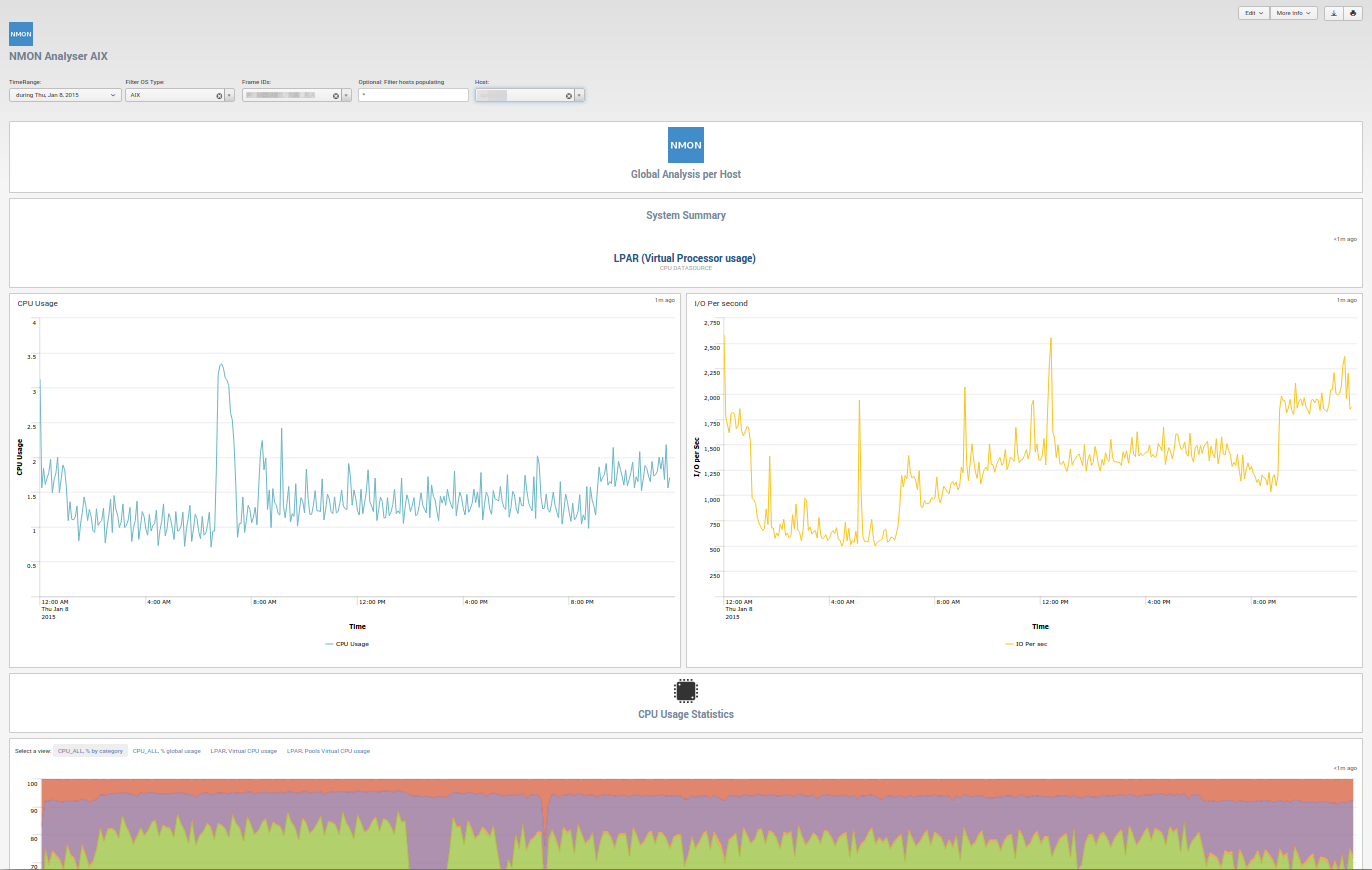Click the CPU Usage panel title
This screenshot has height=870, width=1372.
37,303
